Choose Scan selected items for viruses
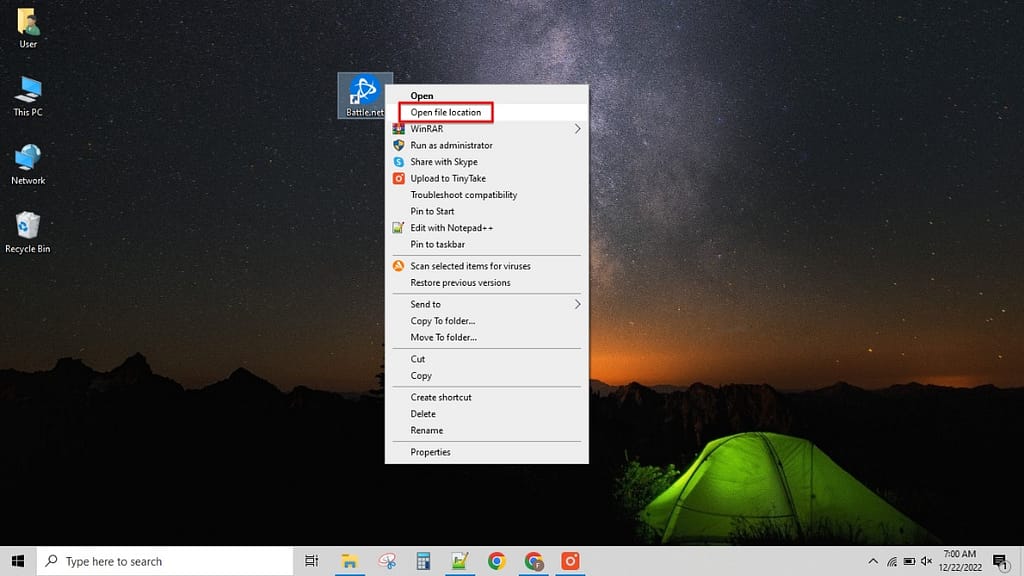The width and height of the screenshot is (1024, 576). tap(487, 266)
